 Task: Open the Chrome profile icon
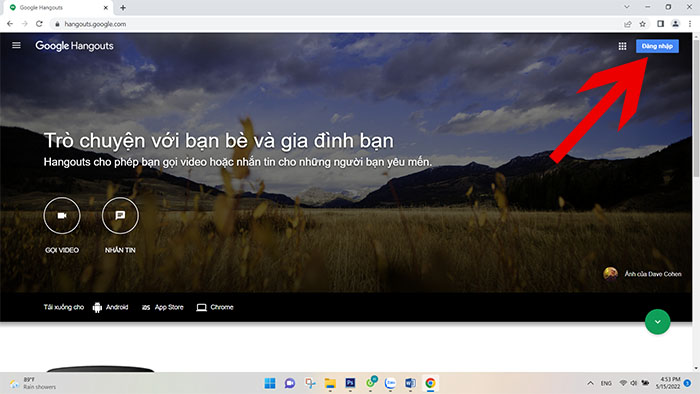(675, 24)
